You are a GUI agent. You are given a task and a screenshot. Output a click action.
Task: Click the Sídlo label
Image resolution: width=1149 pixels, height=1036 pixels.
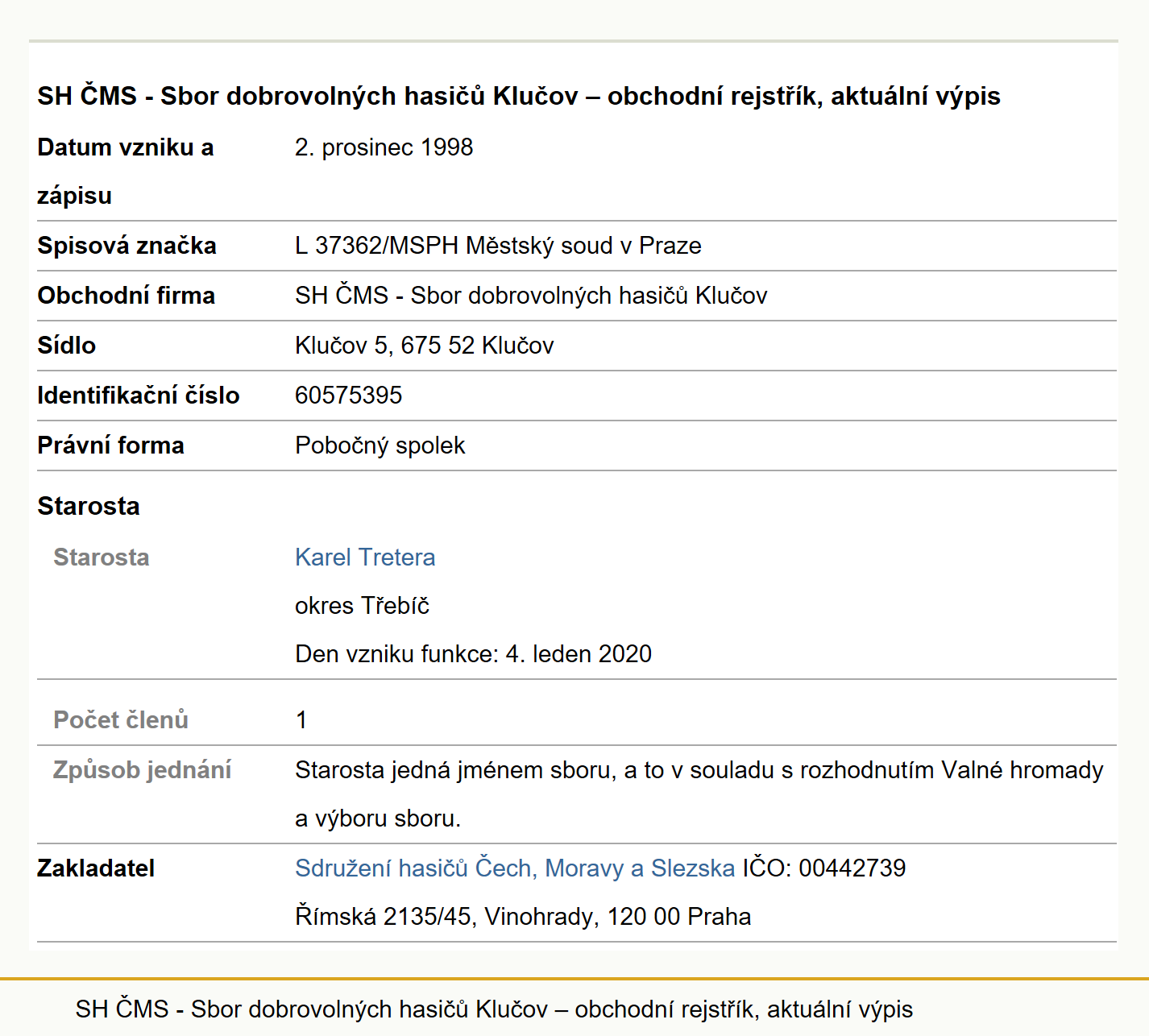tap(66, 346)
